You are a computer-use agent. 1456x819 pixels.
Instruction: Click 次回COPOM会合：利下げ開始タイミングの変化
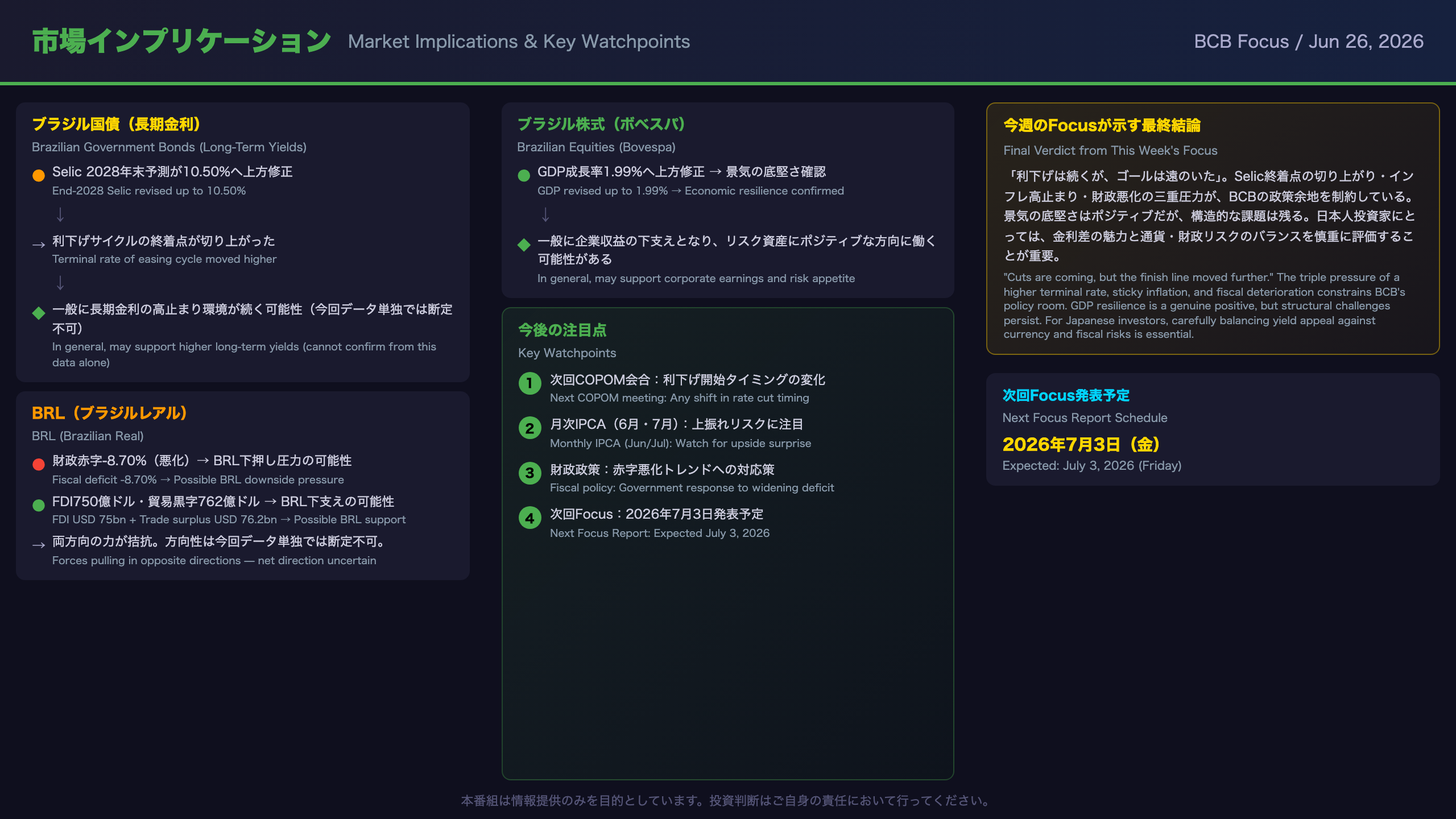pyautogui.click(x=688, y=379)
